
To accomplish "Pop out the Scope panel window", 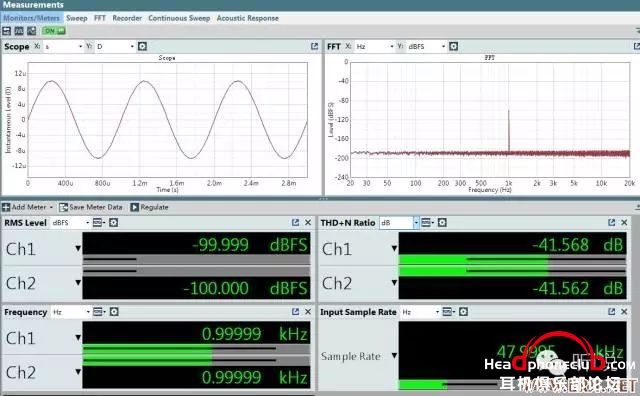I will (314, 46).
